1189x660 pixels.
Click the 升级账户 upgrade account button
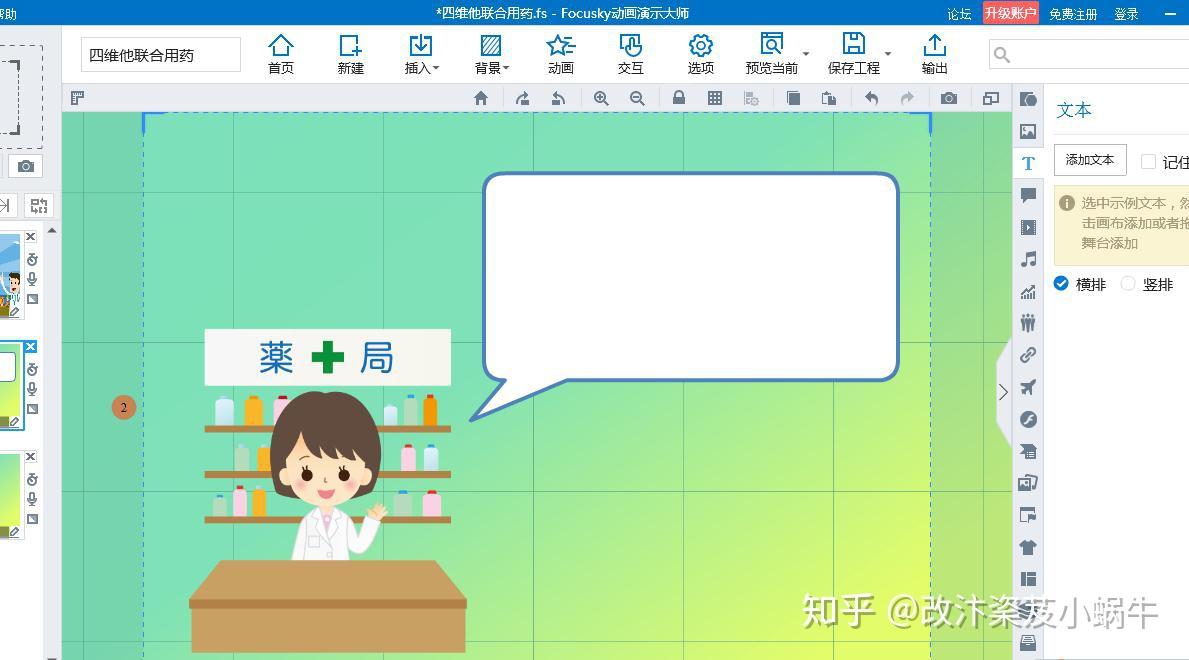point(1010,13)
